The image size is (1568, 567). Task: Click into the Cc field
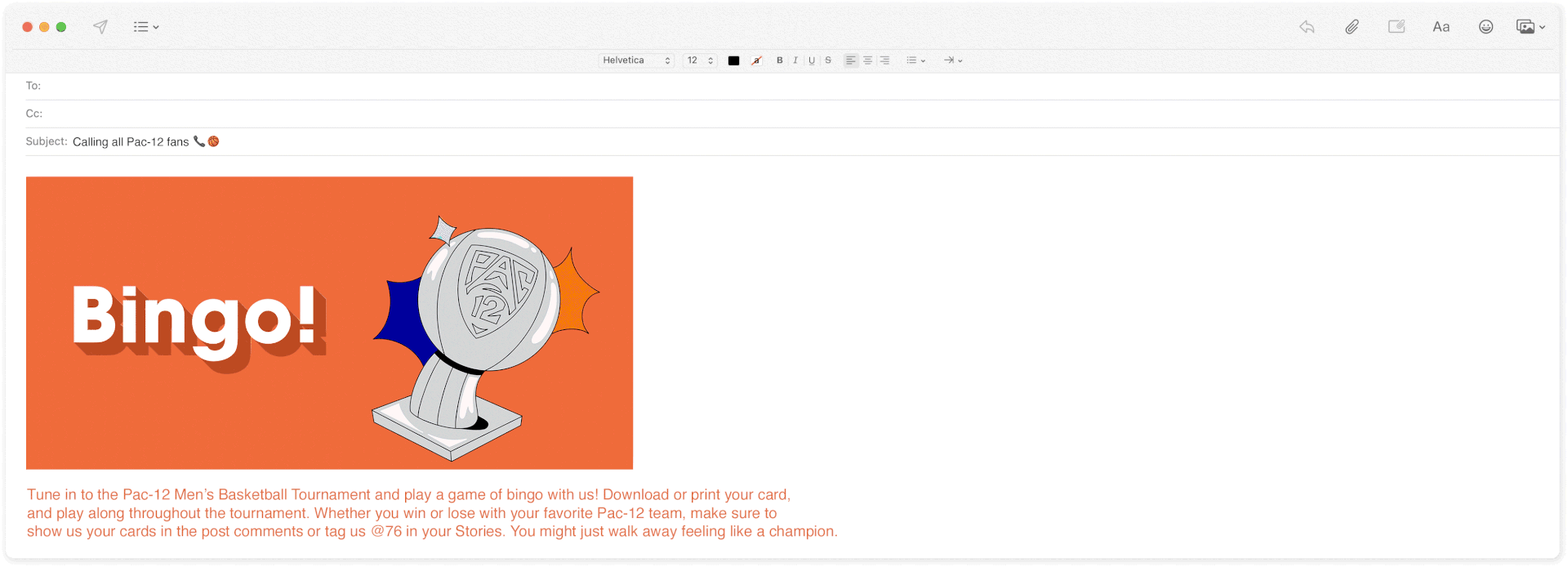coord(791,114)
